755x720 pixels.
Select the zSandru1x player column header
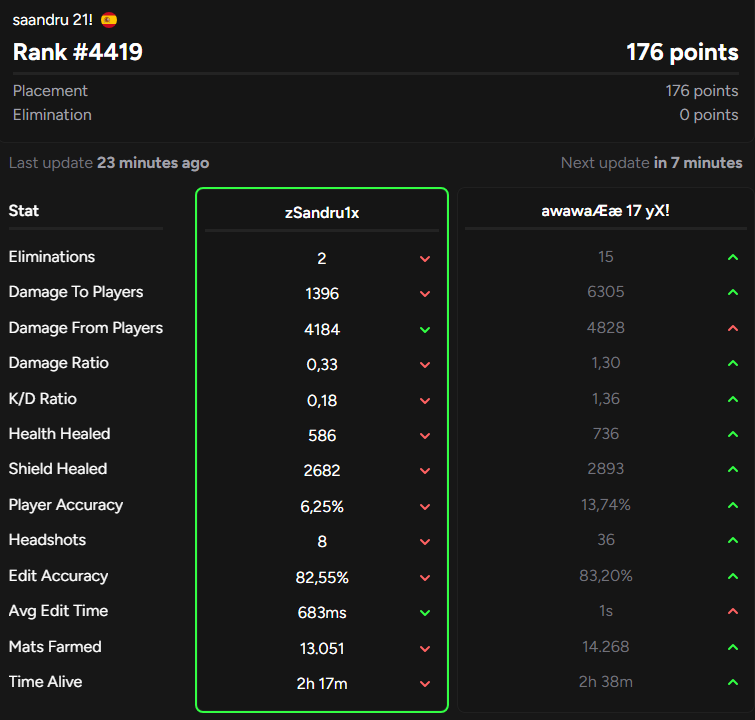point(322,212)
